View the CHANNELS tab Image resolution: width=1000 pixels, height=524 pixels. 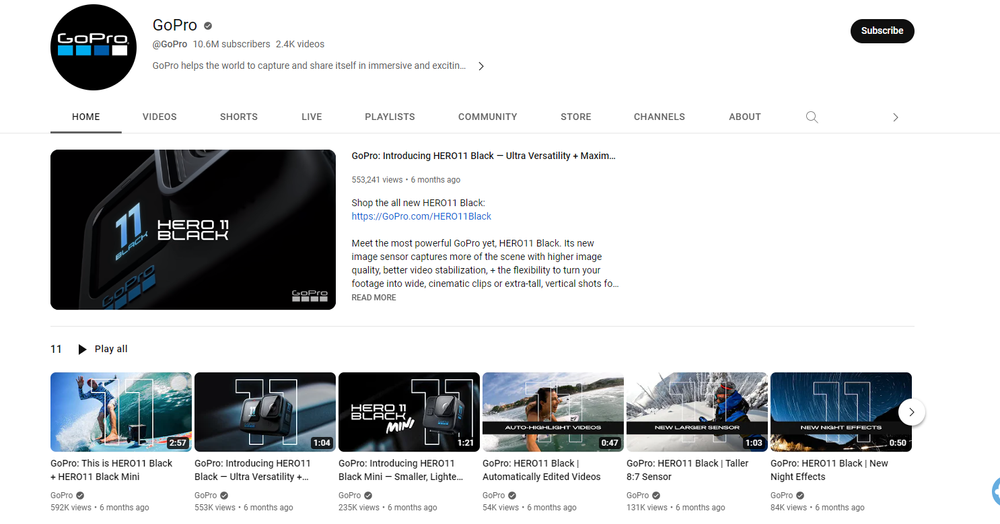[659, 117]
